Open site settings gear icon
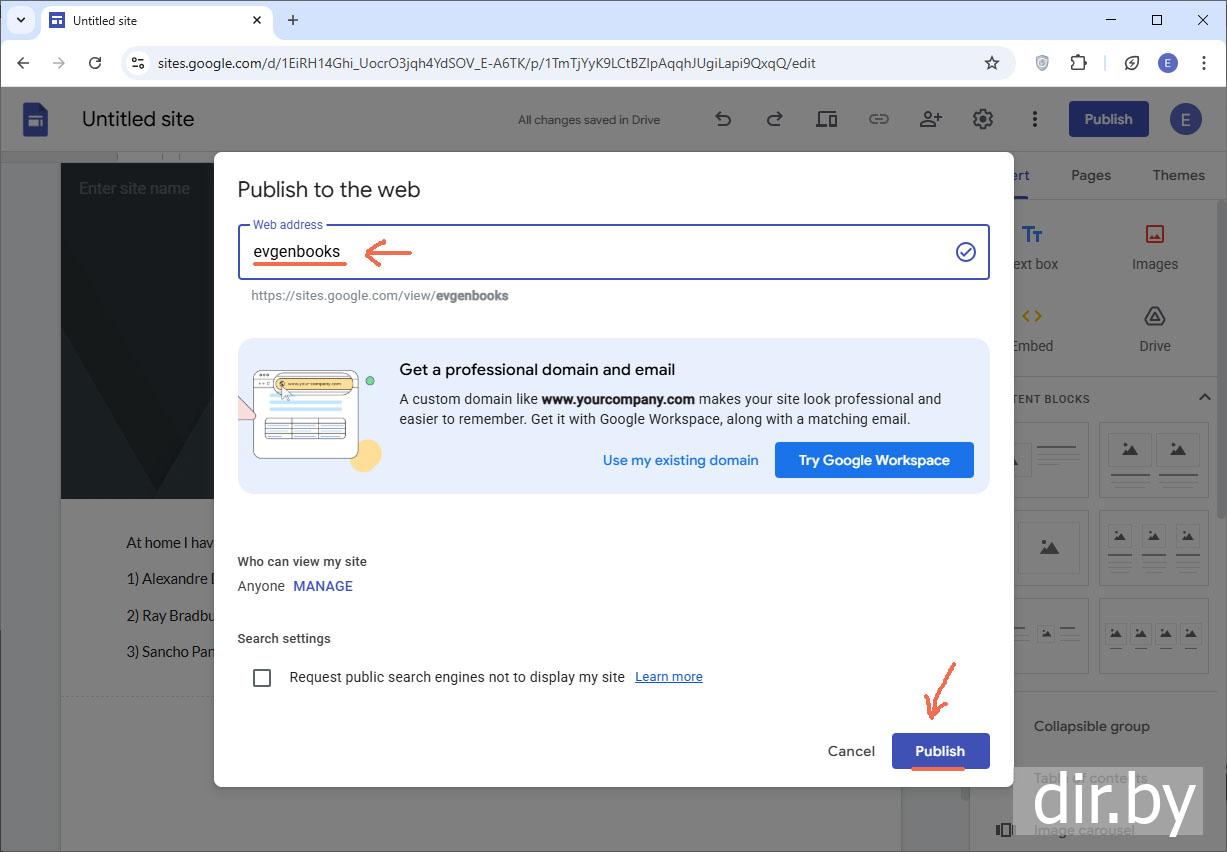 pos(982,119)
